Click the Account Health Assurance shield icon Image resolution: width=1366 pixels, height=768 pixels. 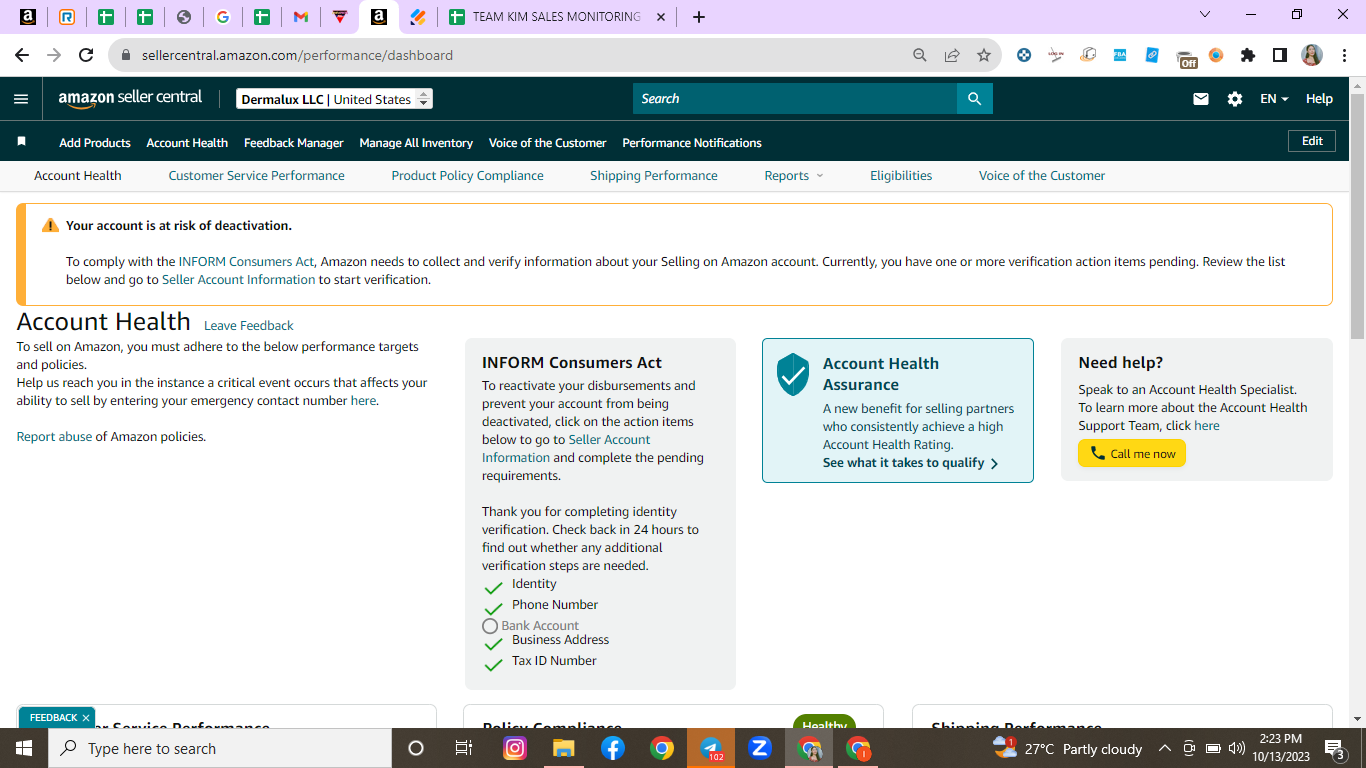pos(793,374)
